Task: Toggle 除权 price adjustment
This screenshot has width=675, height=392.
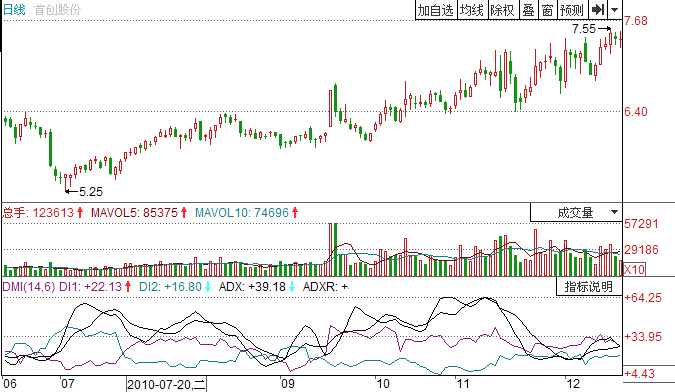Action: click(502, 10)
